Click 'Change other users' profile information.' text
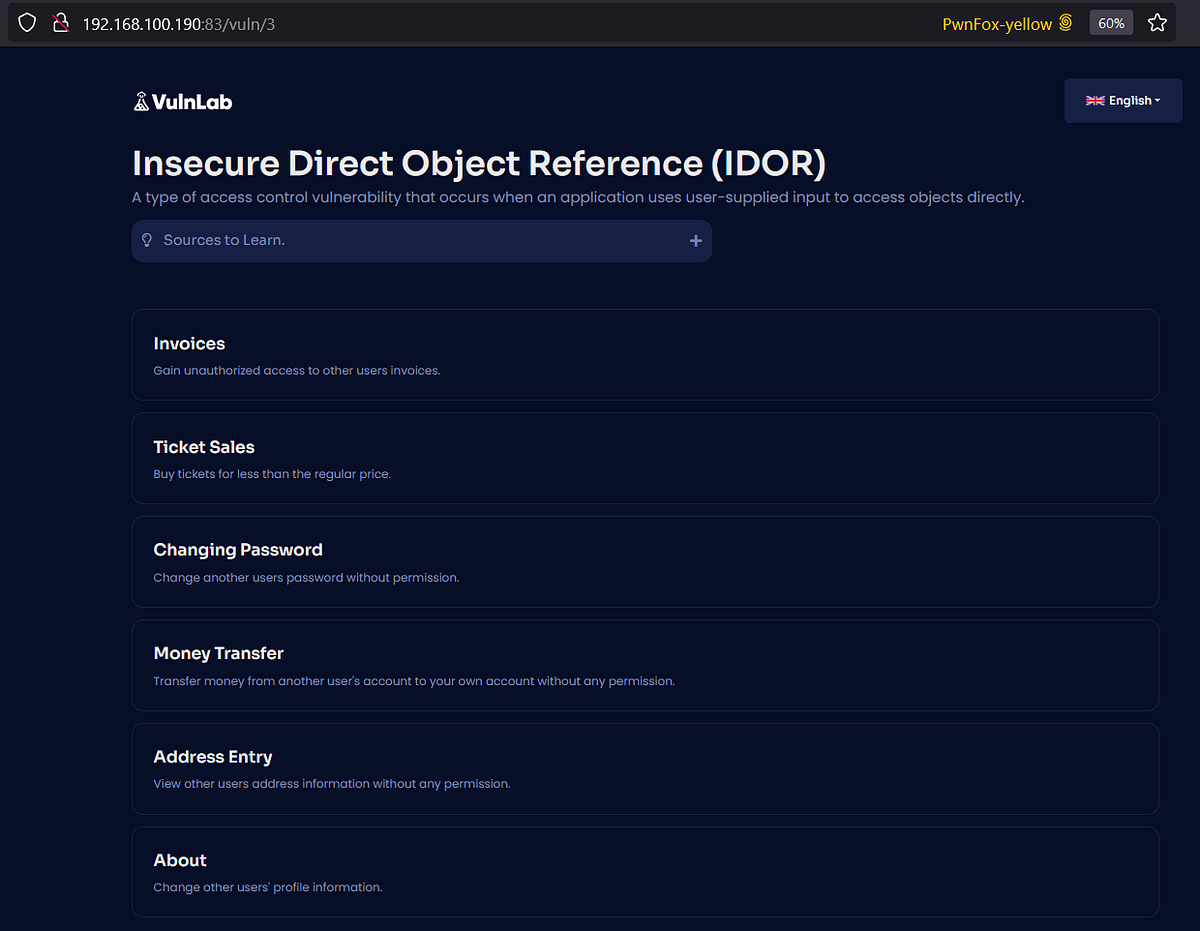1200x931 pixels. click(268, 887)
